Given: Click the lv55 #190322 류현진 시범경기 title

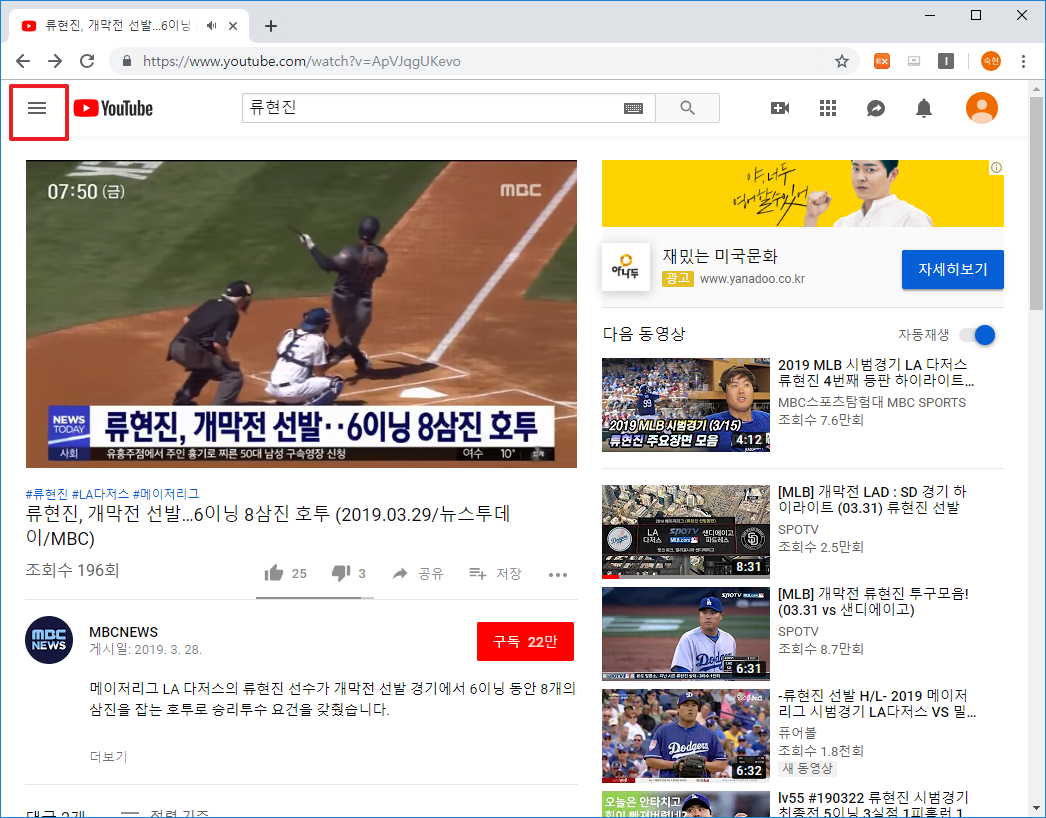Looking at the screenshot, I should tap(873, 805).
